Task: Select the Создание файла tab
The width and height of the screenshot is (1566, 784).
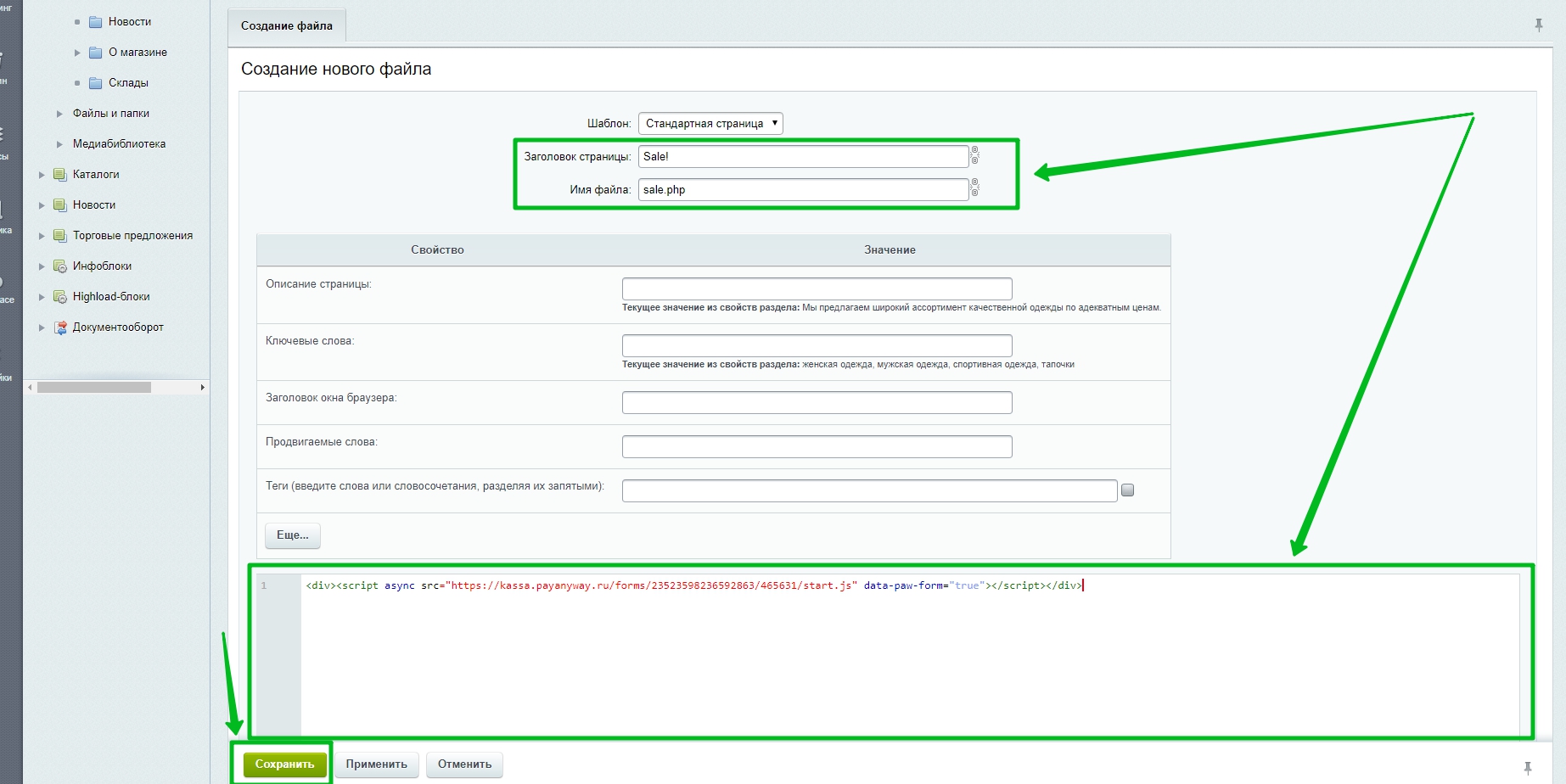Action: (287, 26)
